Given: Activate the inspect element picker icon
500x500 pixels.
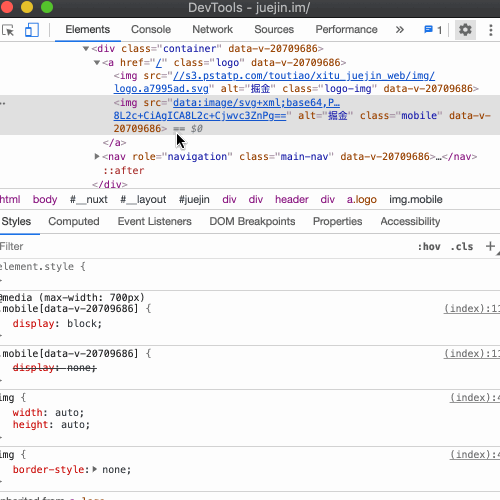Looking at the screenshot, I should coord(8,30).
